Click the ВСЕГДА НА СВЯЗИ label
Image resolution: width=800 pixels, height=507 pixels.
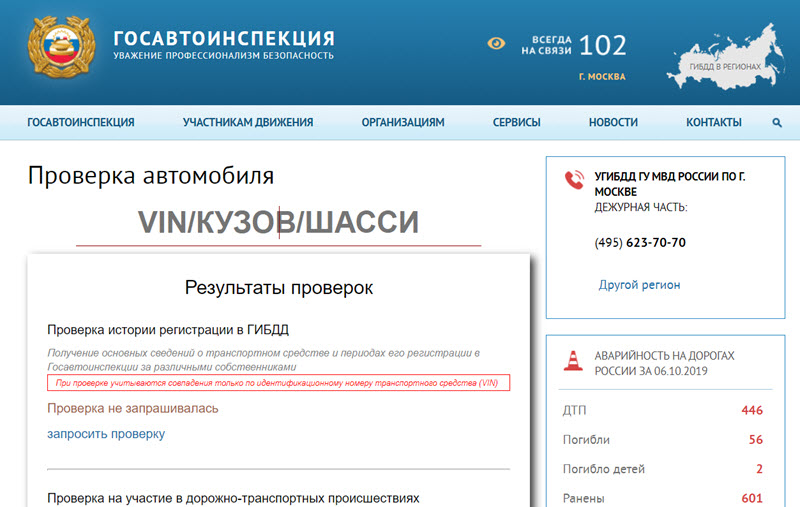546,45
